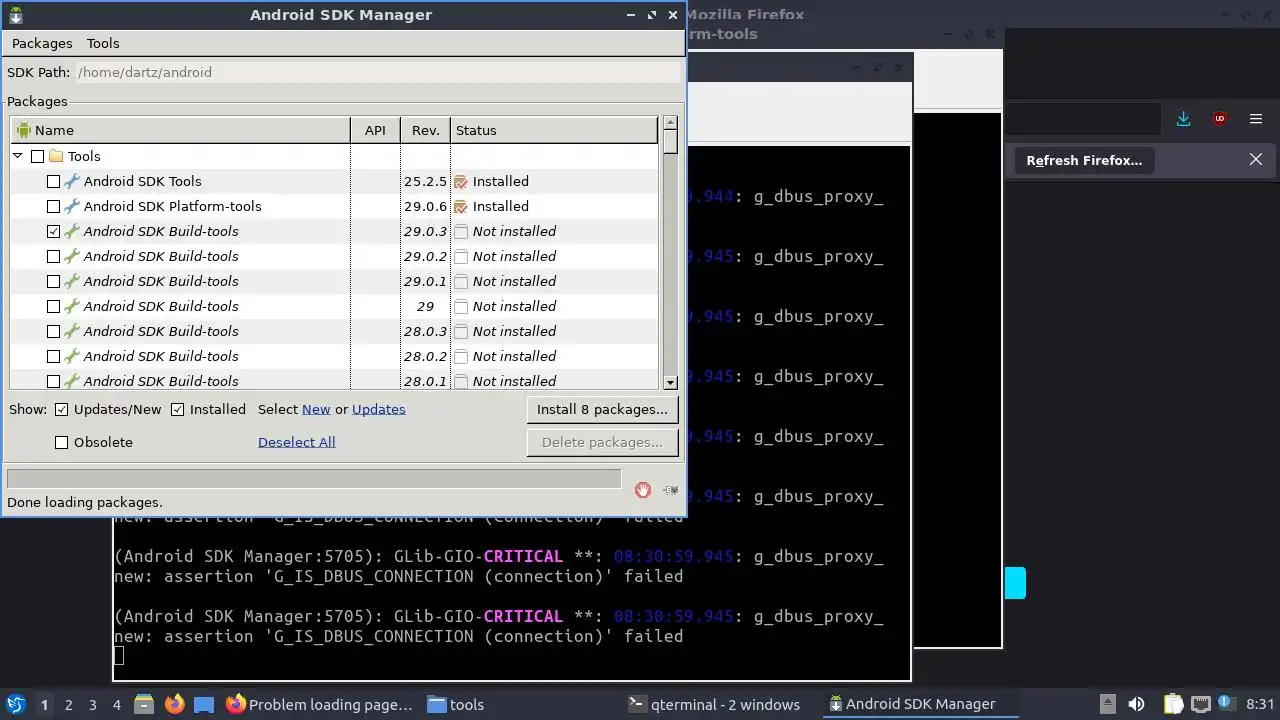Toggle the Installed filter checkbox
1280x720 pixels.
(x=177, y=409)
